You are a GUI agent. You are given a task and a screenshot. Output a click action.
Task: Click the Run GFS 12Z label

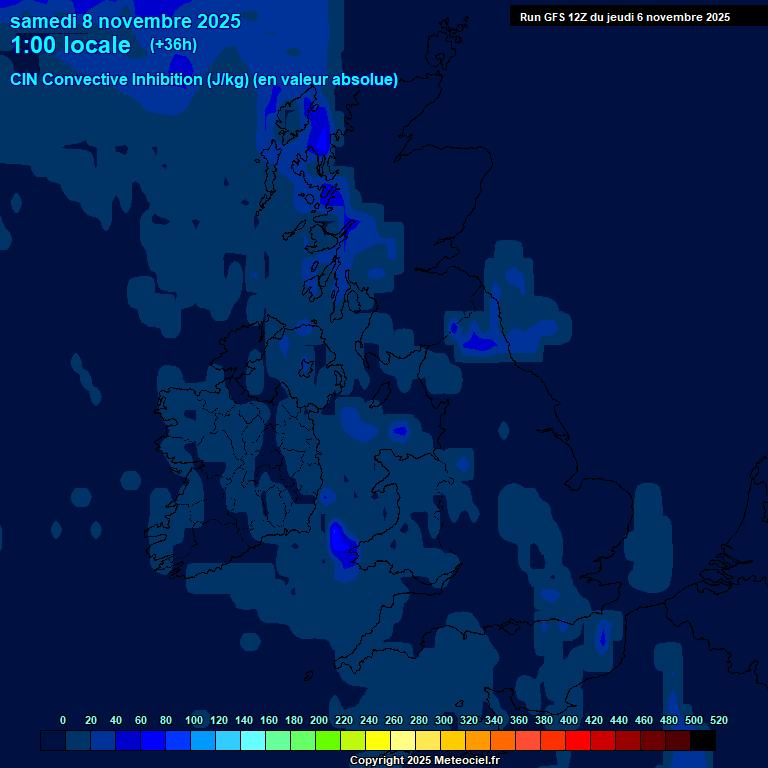(624, 17)
